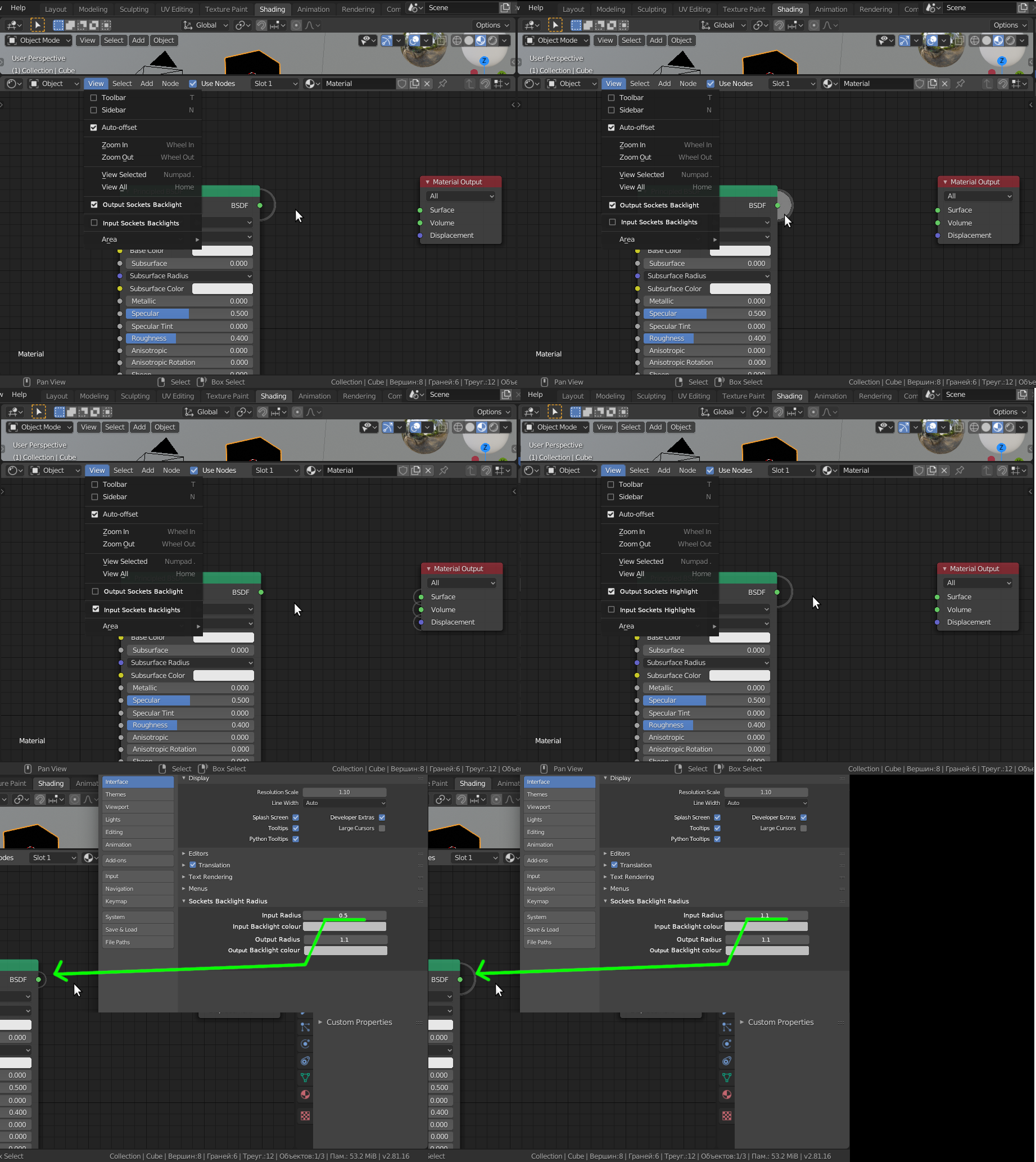Image resolution: width=1036 pixels, height=1162 pixels.
Task: Open Save & Load in Preferences with Input Radius 0.5
Action: coord(138,930)
